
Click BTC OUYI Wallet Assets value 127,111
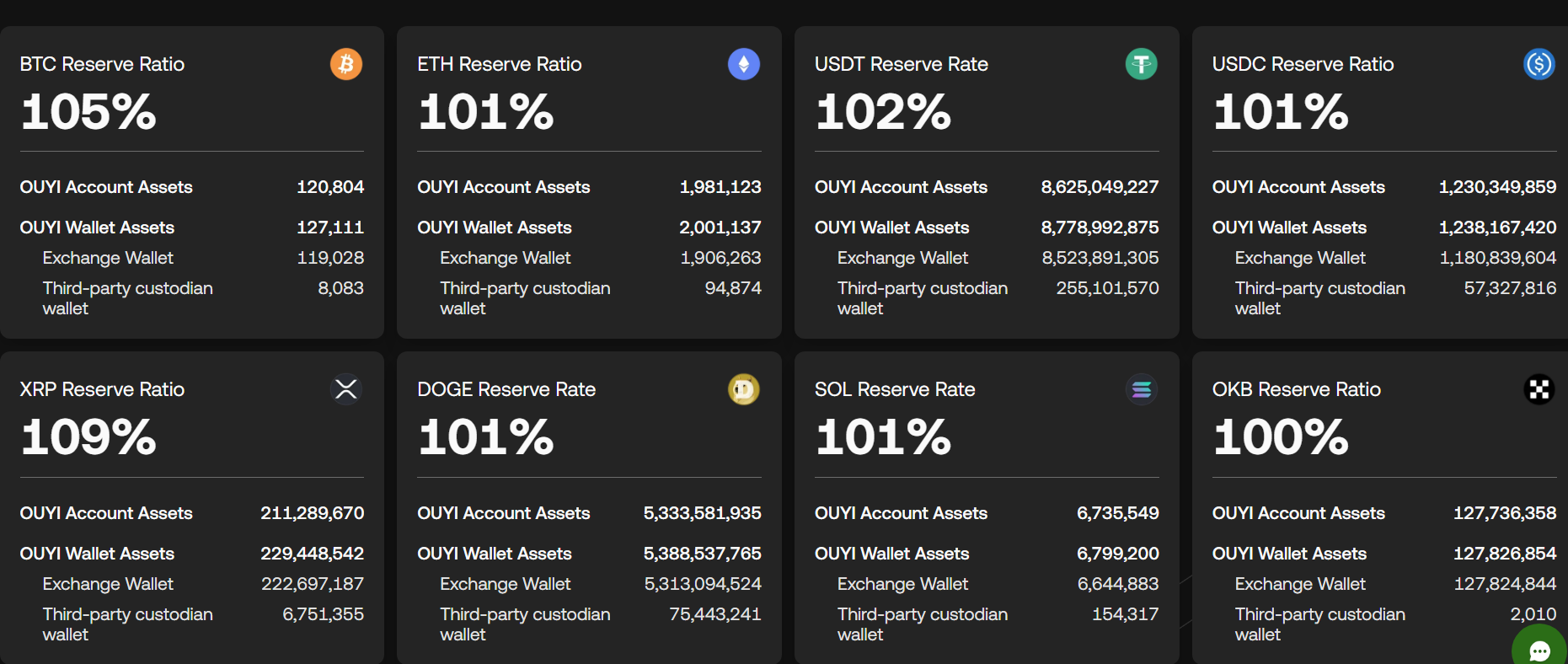point(330,228)
